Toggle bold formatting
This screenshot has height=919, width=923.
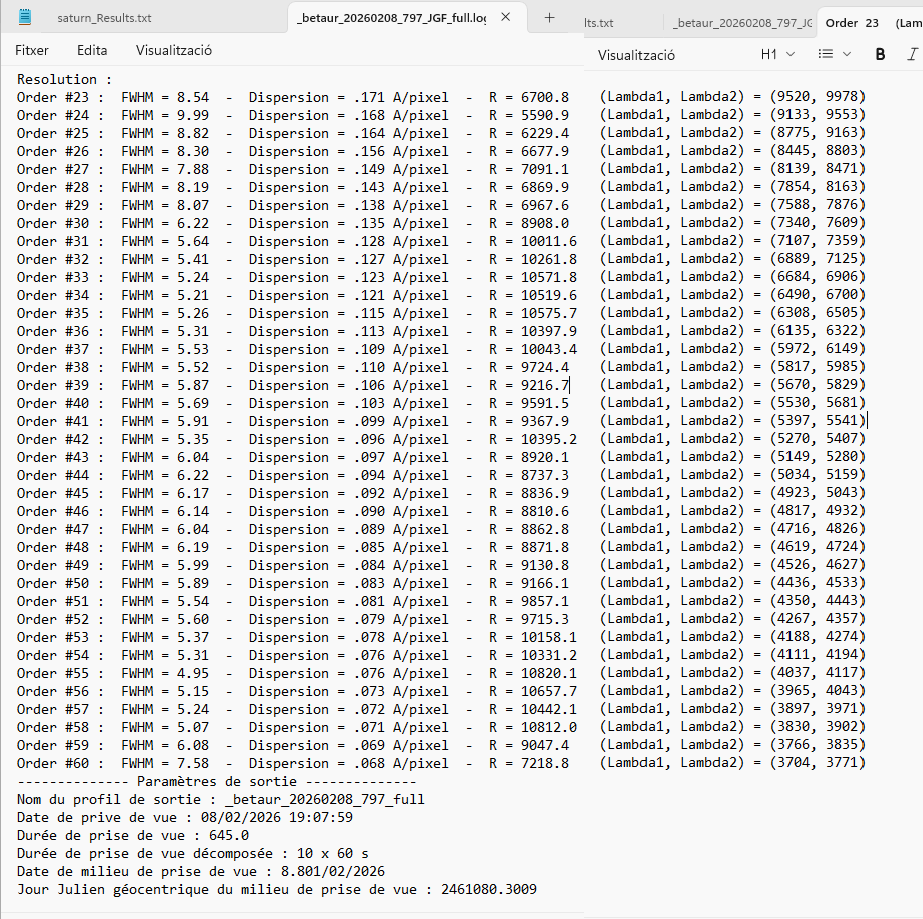pos(880,54)
